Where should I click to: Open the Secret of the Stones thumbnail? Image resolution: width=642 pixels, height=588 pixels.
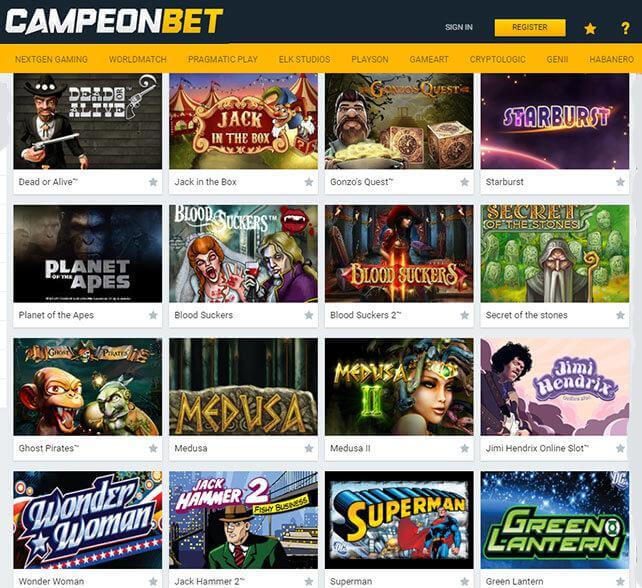pos(555,254)
